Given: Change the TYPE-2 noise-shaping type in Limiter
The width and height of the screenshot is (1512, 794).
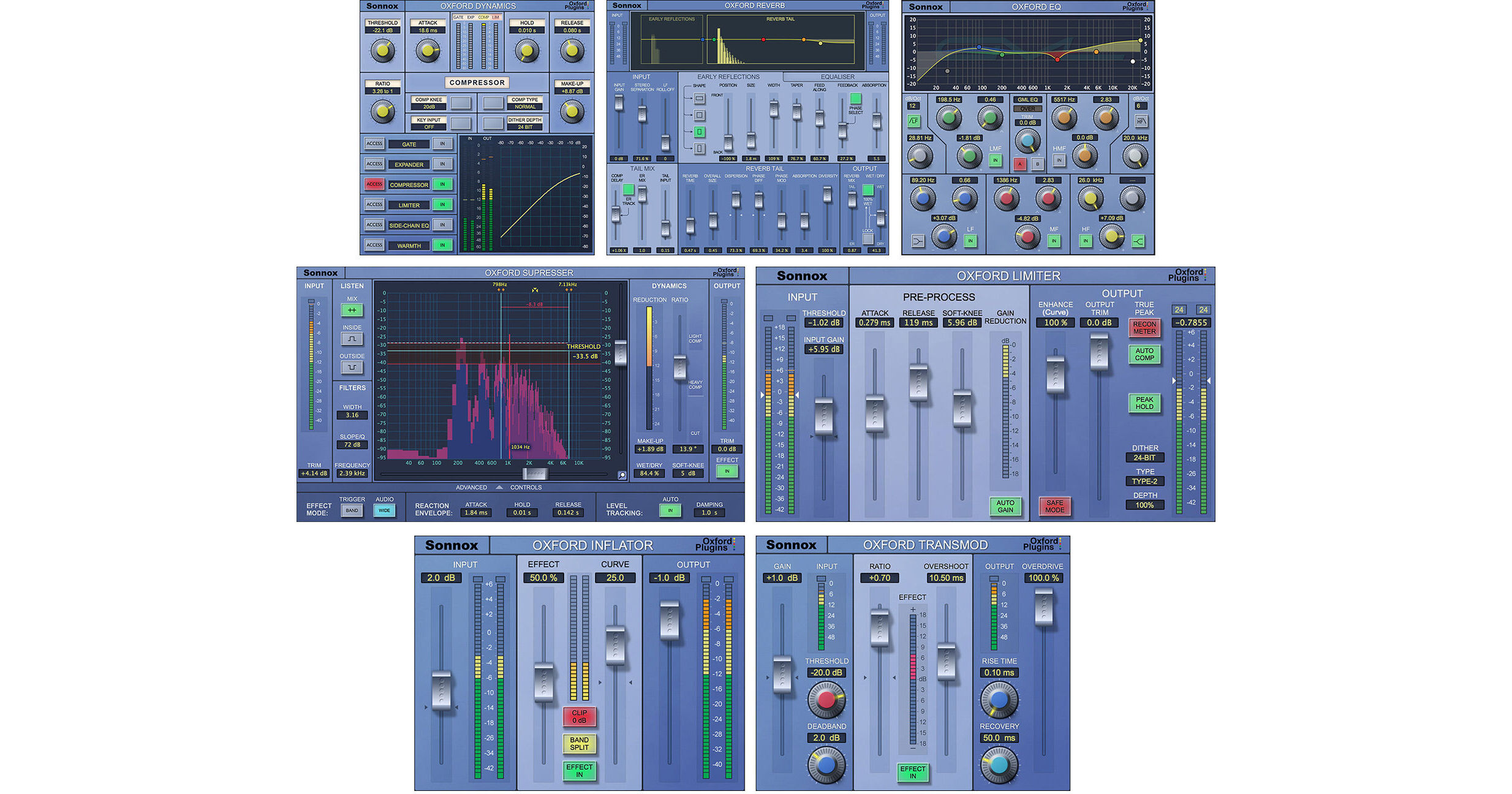Looking at the screenshot, I should point(1144,482).
